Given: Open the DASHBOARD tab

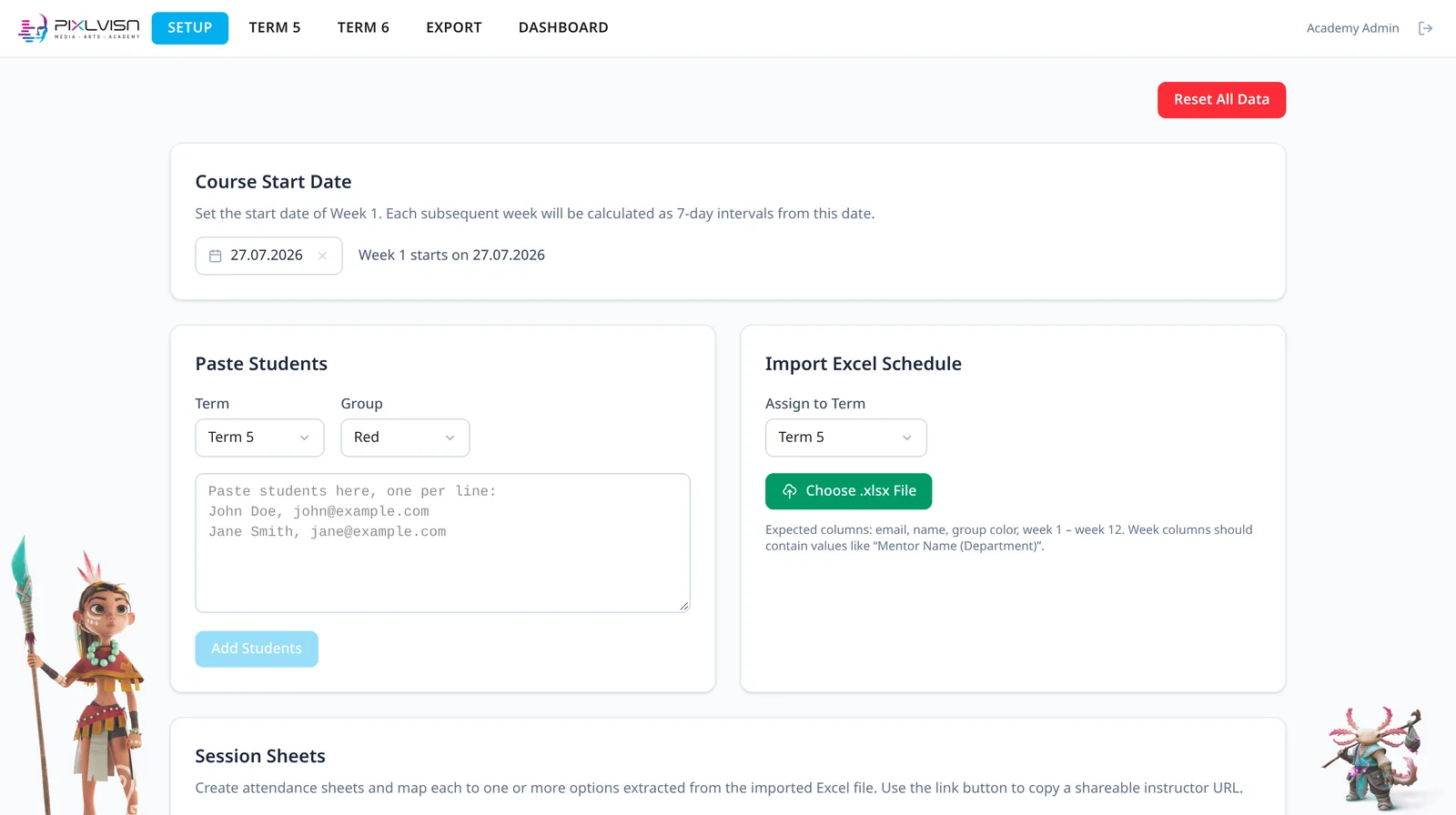Looking at the screenshot, I should coord(563,28).
